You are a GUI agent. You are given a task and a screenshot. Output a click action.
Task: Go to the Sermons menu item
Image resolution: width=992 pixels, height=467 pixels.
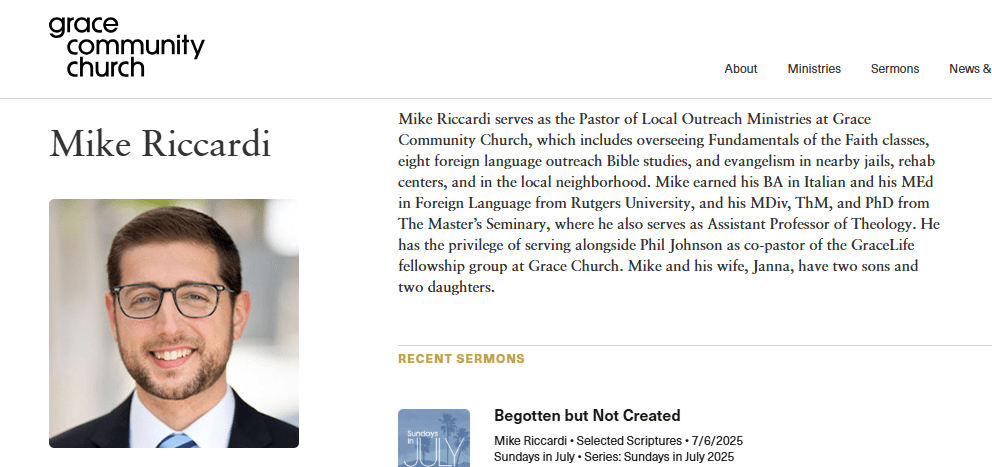point(895,69)
